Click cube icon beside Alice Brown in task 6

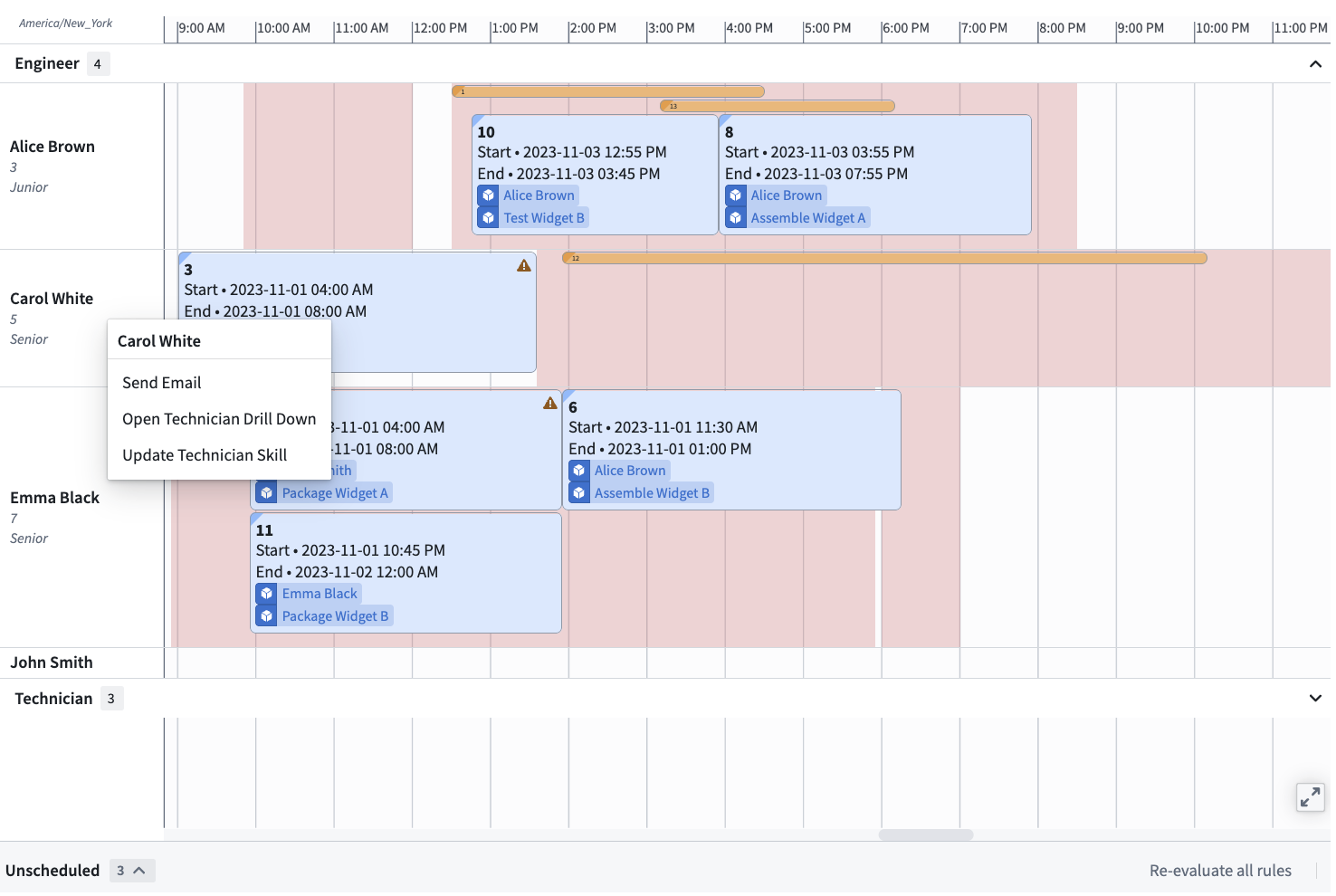point(579,471)
